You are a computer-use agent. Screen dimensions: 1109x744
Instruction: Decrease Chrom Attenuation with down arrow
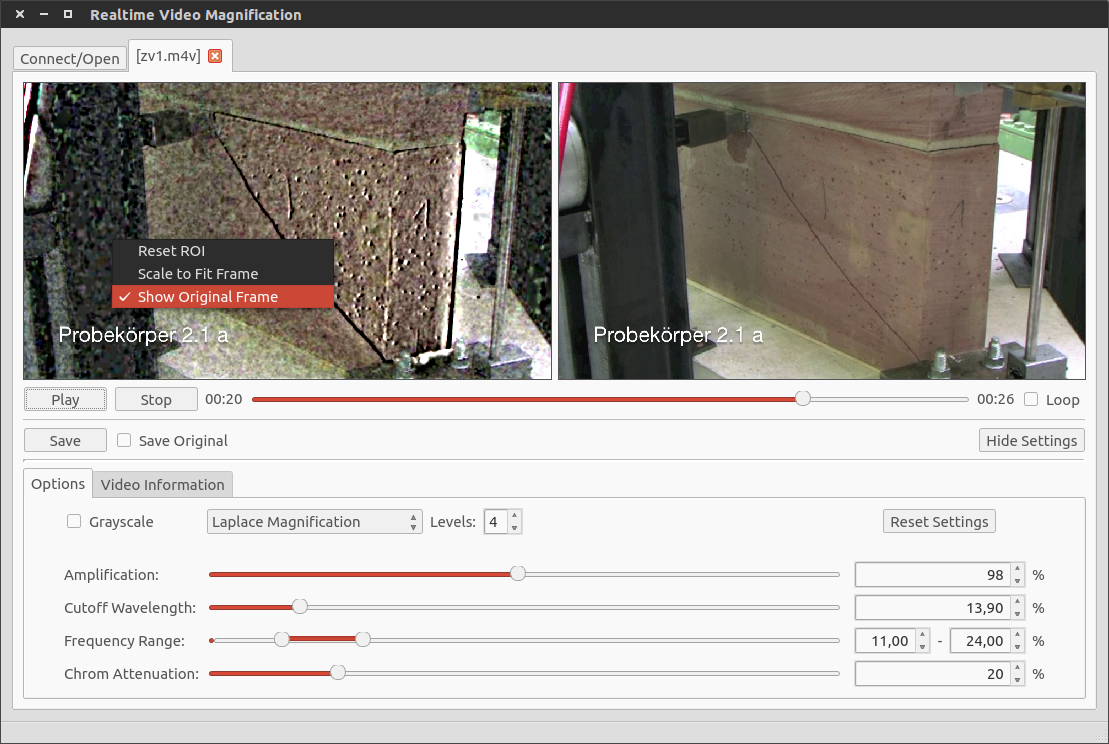[x=1017, y=680]
